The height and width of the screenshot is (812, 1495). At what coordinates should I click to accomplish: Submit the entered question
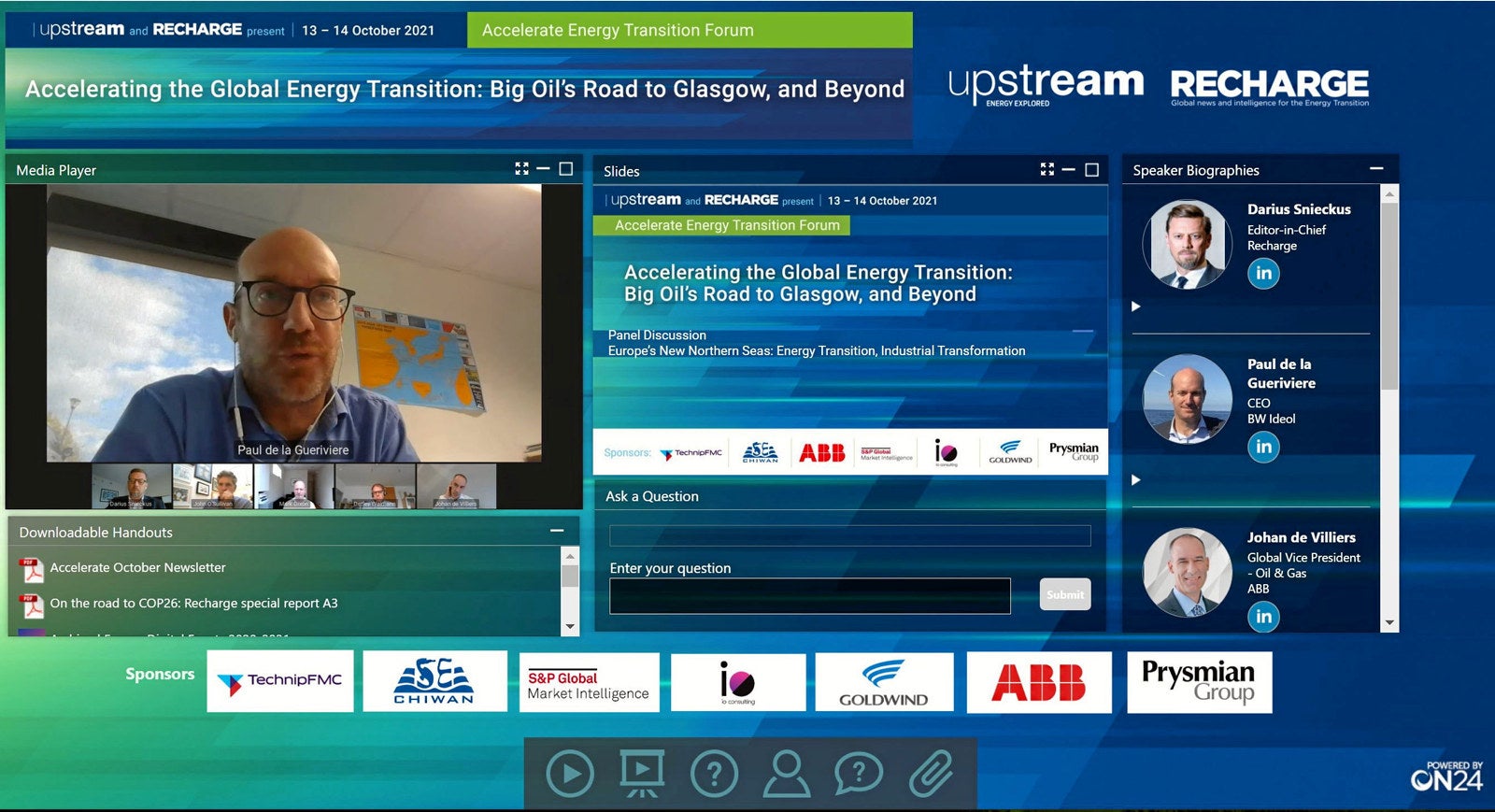[x=1064, y=594]
